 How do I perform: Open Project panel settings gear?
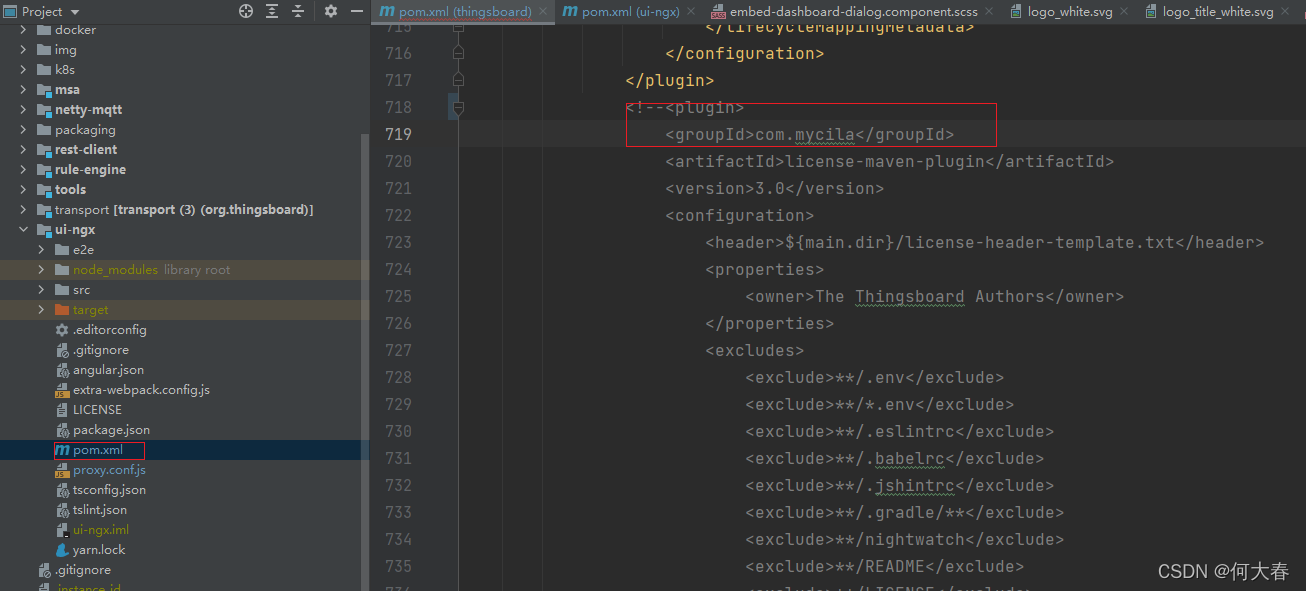[331, 11]
